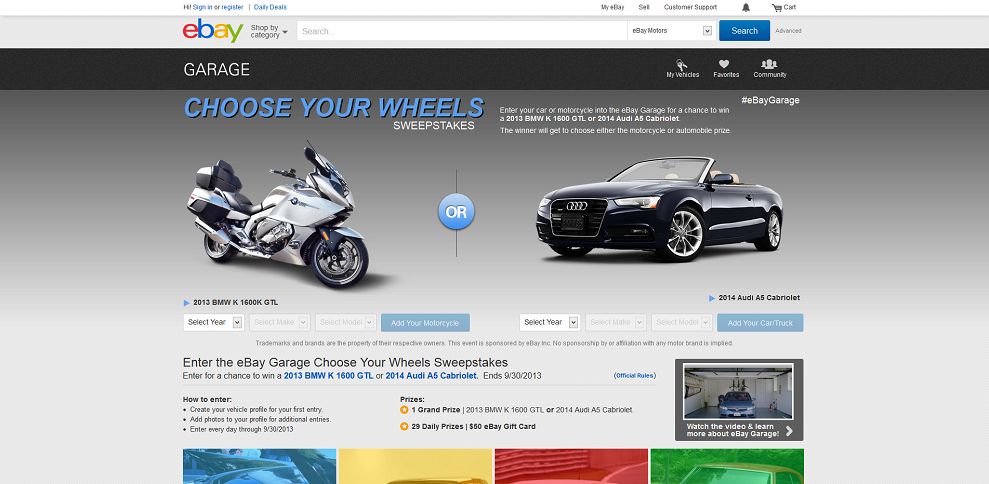
Task: Open motorcycle Select Model dropdown
Action: pos(346,322)
